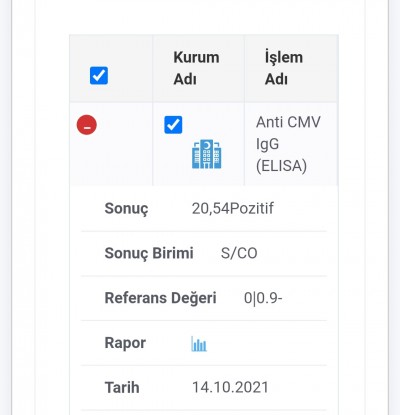Sort by Kurum Adı column header

point(196,68)
